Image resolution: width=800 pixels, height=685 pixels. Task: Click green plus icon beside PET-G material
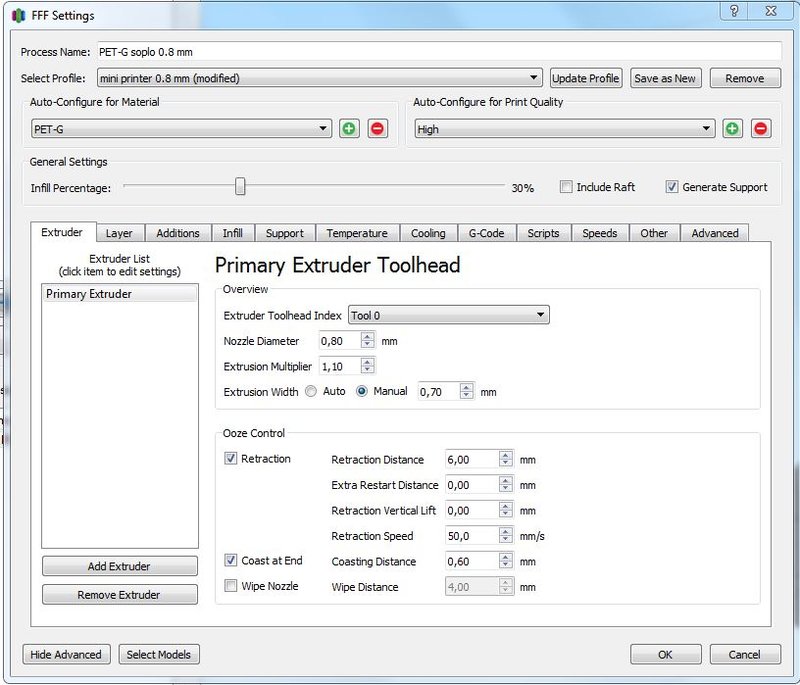[x=349, y=129]
